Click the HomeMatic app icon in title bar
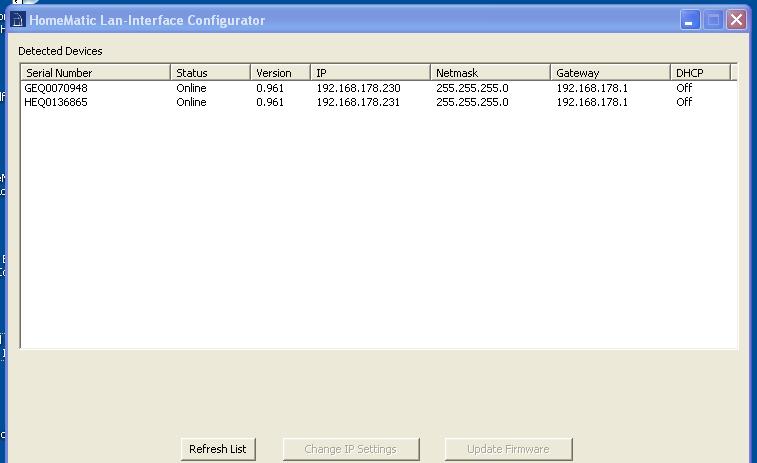The width and height of the screenshot is (757, 463). pyautogui.click(x=18, y=20)
